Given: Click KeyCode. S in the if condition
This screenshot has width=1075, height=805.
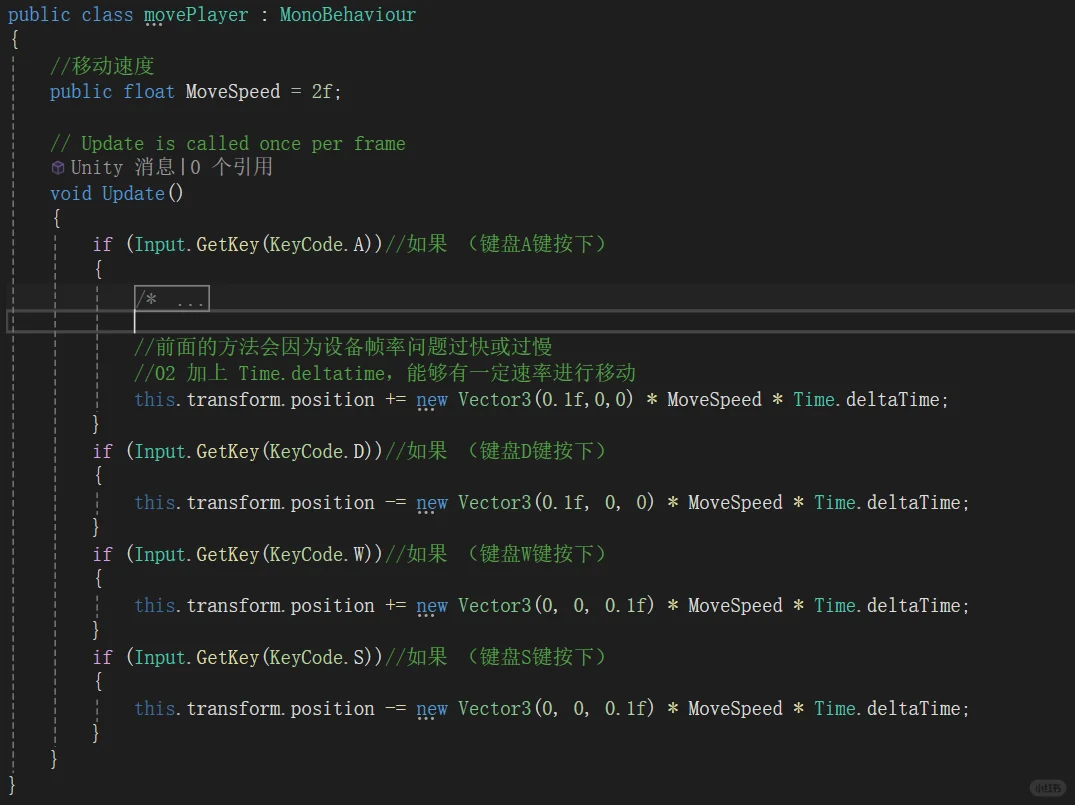Looking at the screenshot, I should click(319, 657).
